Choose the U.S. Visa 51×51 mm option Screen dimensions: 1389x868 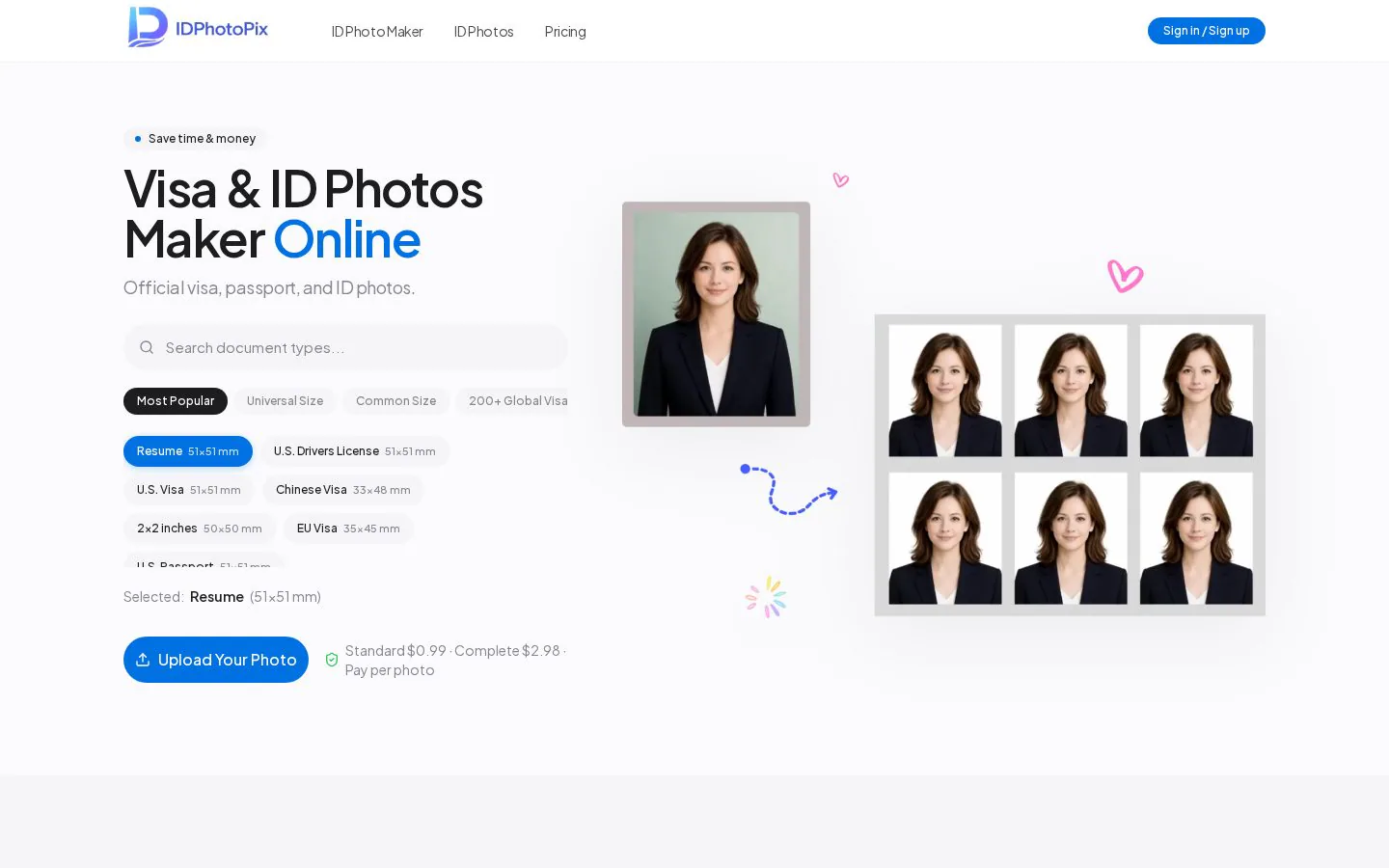[x=189, y=490]
